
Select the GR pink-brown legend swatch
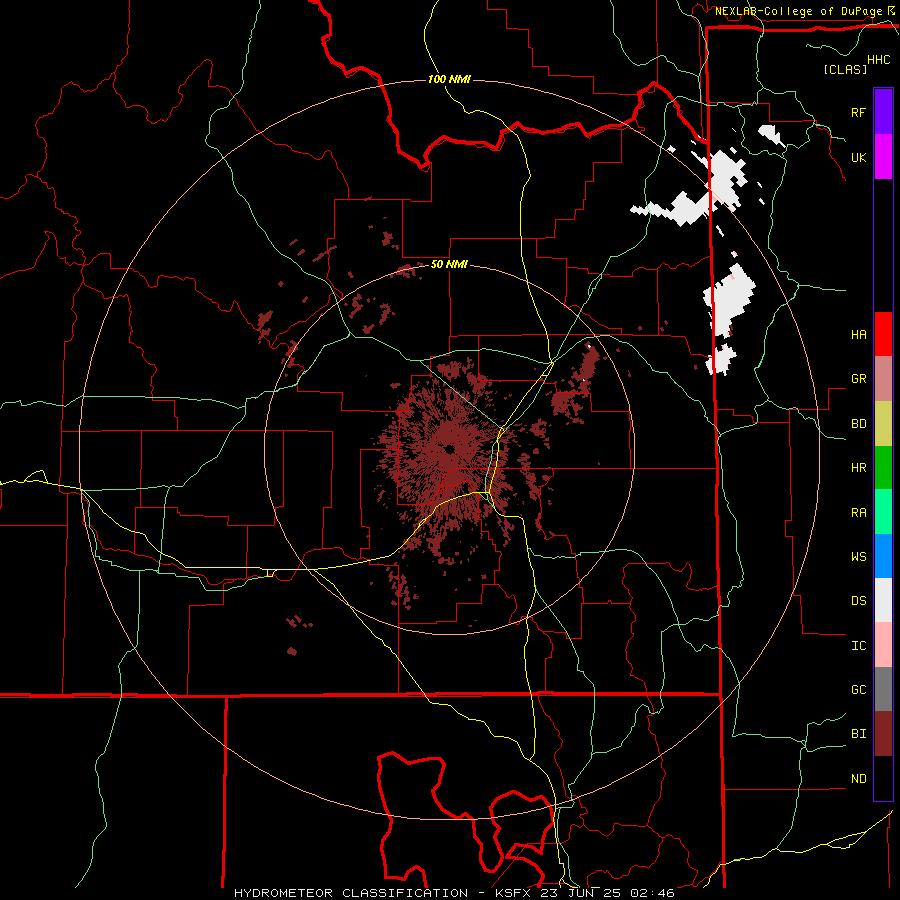[x=883, y=379]
